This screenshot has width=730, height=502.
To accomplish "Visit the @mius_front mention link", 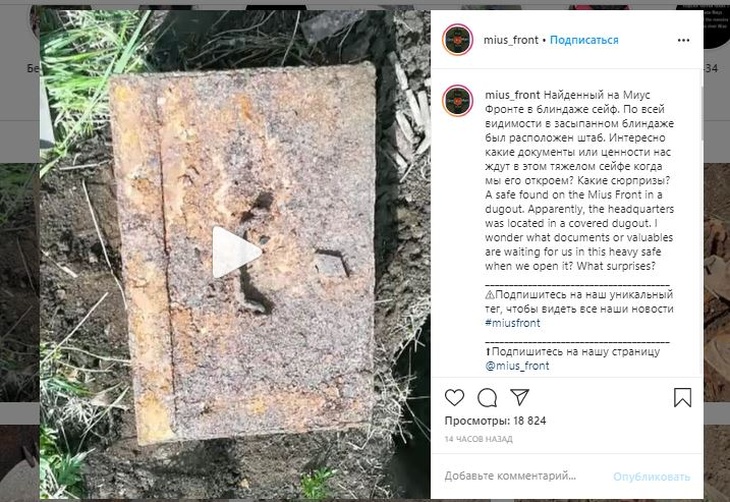I will (517, 366).
